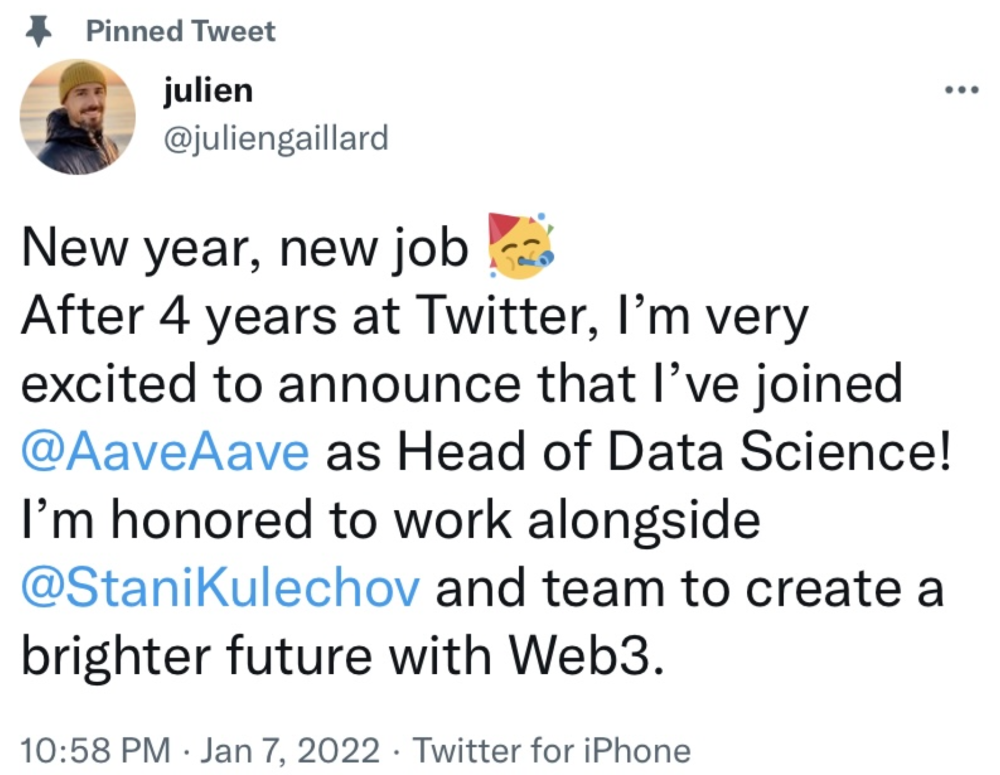Open the @AaveAave mention

pos(165,452)
